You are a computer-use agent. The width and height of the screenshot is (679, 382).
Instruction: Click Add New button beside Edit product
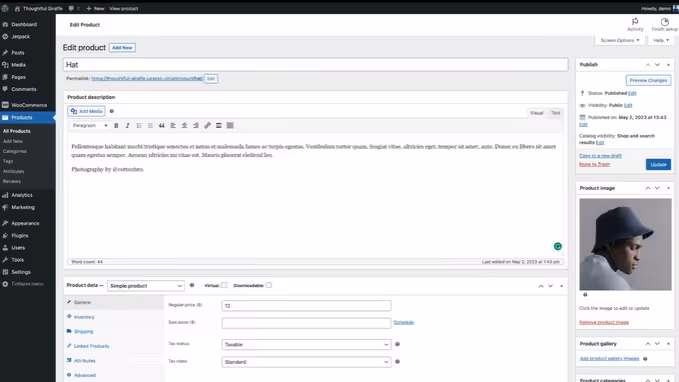pyautogui.click(x=122, y=48)
